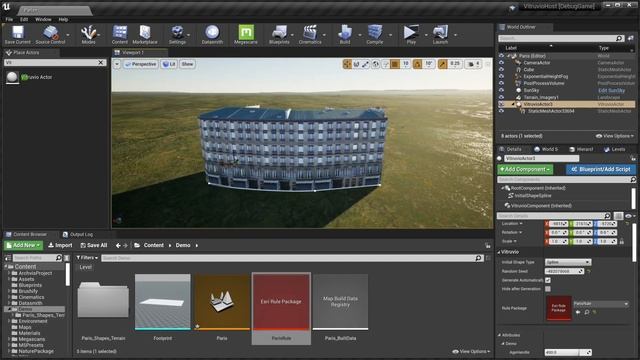This screenshot has width=640, height=360.
Task: Click Blueprint/Add Script button
Action: pos(600,169)
